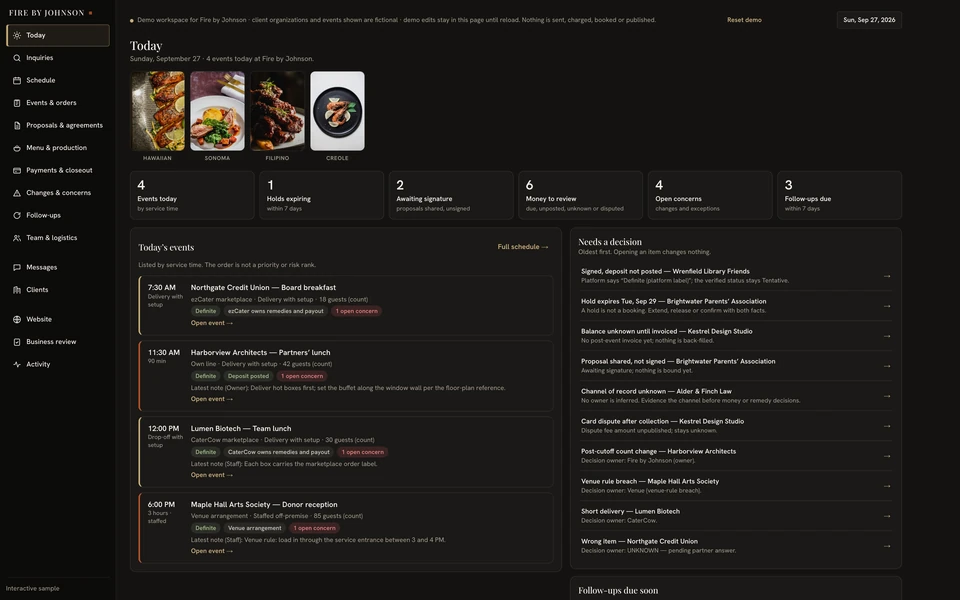
Task: Click the Sun, Sep 27, 2026 date button
Action: (869, 20)
